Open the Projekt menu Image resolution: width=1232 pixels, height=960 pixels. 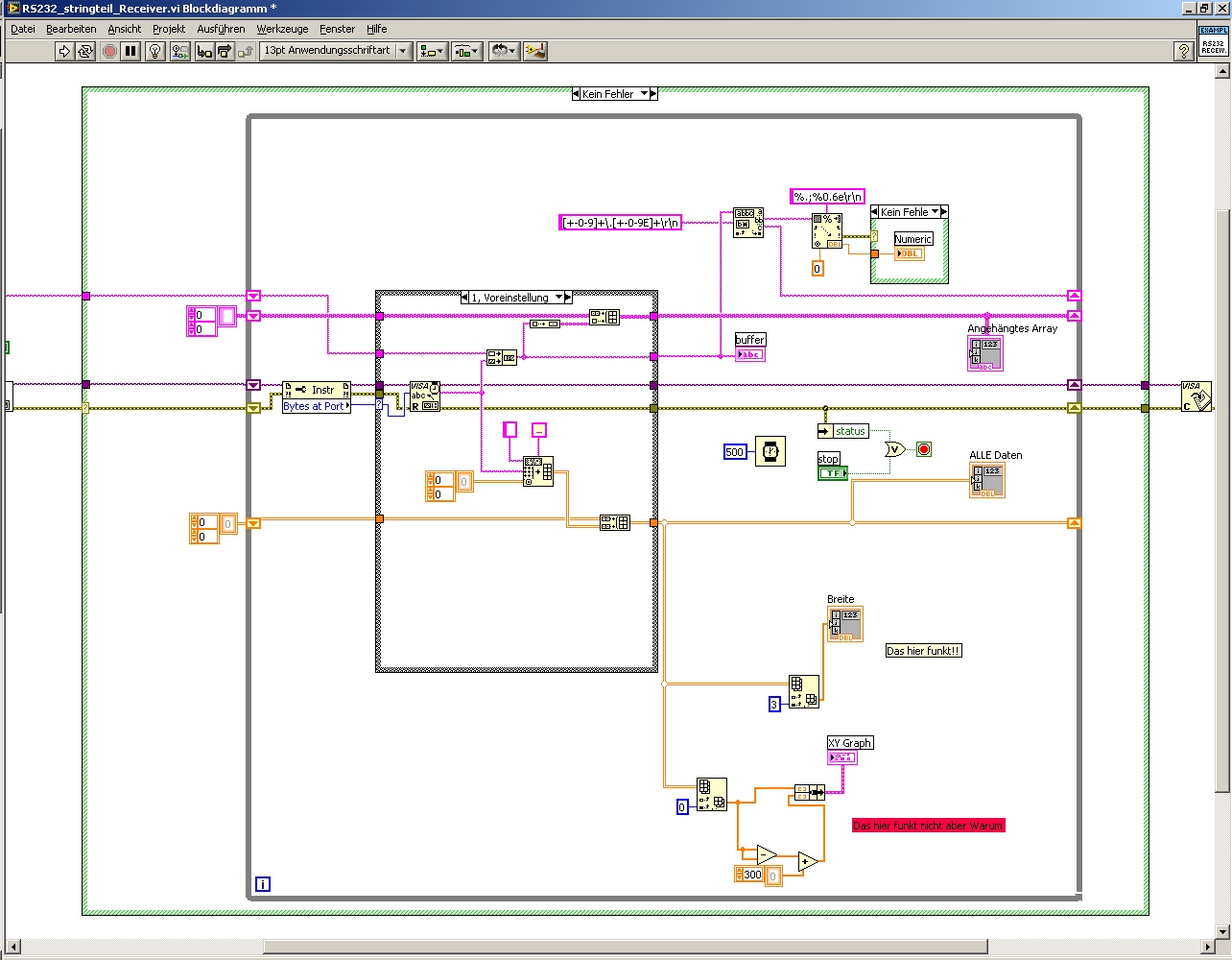(169, 29)
